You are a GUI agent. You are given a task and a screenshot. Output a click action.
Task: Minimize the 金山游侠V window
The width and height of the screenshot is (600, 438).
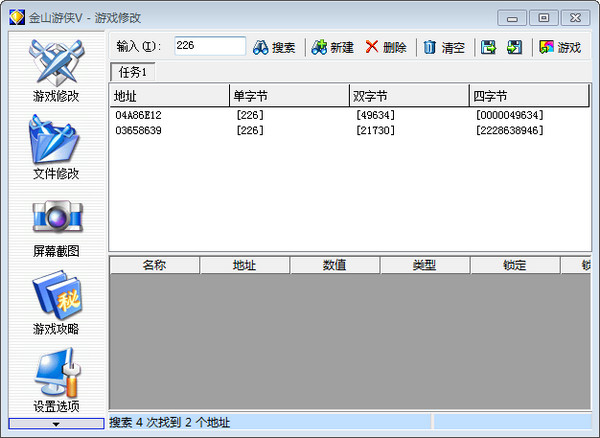coord(512,18)
